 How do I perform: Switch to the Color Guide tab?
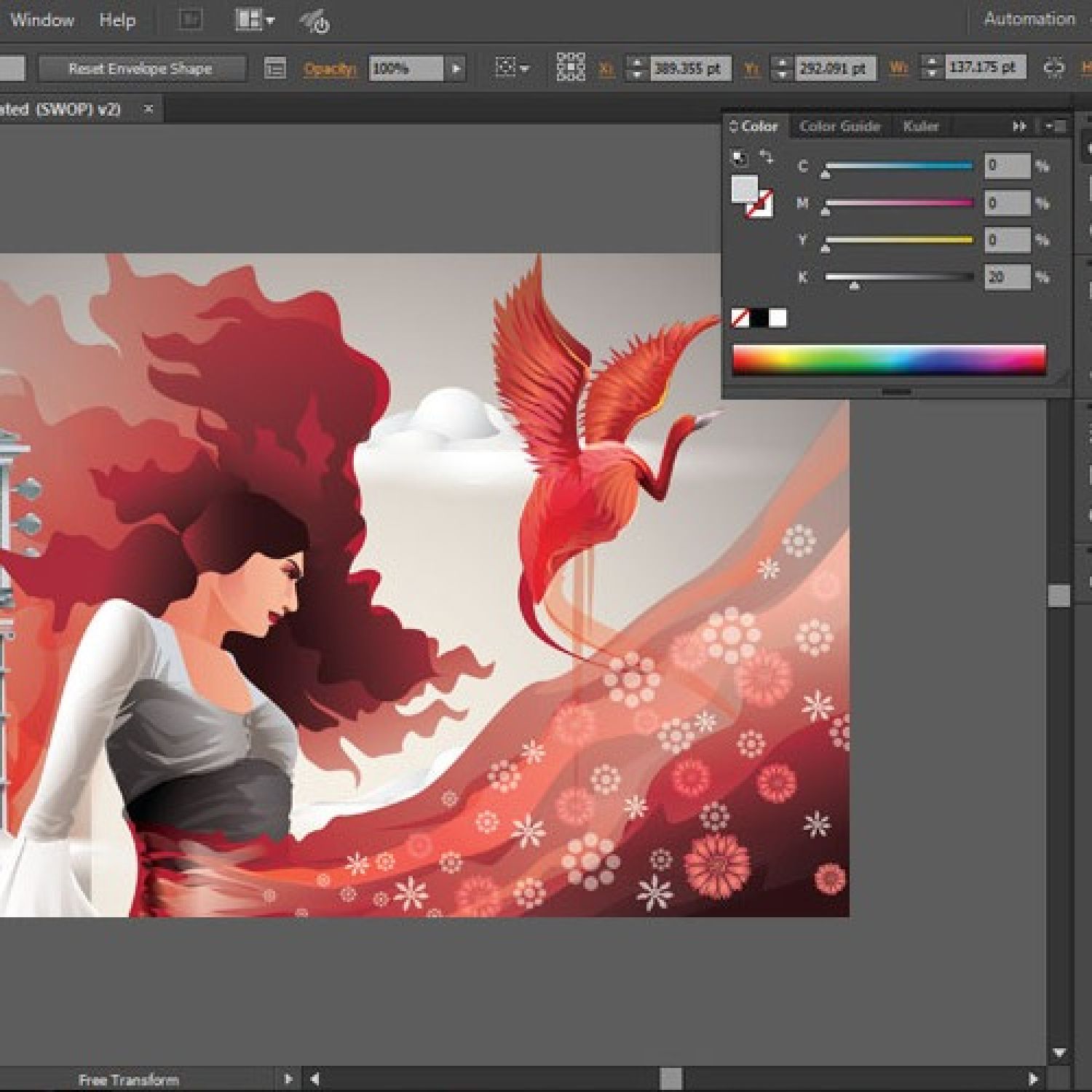point(839,126)
